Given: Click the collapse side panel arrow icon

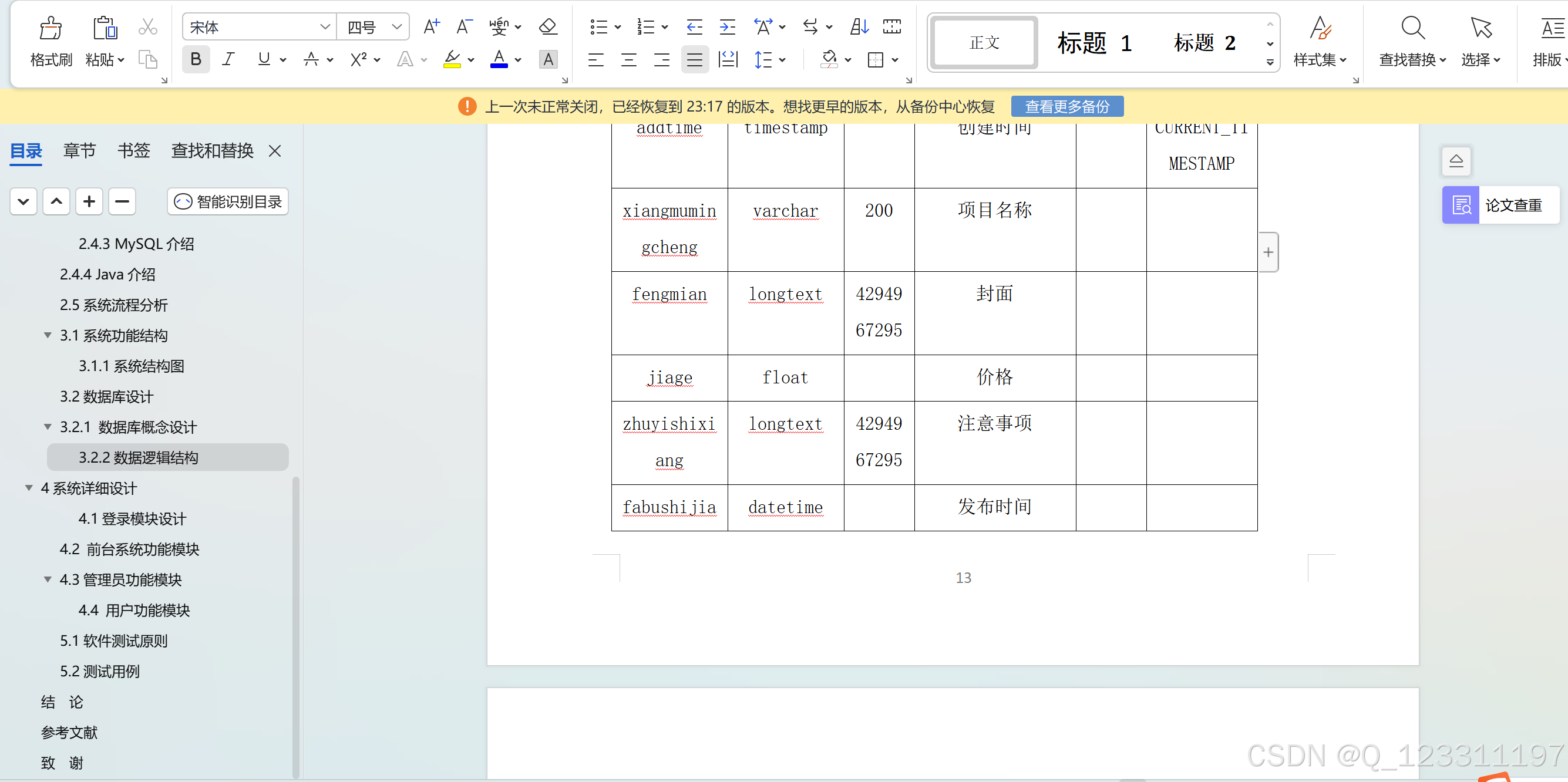Looking at the screenshot, I should pyautogui.click(x=1456, y=161).
